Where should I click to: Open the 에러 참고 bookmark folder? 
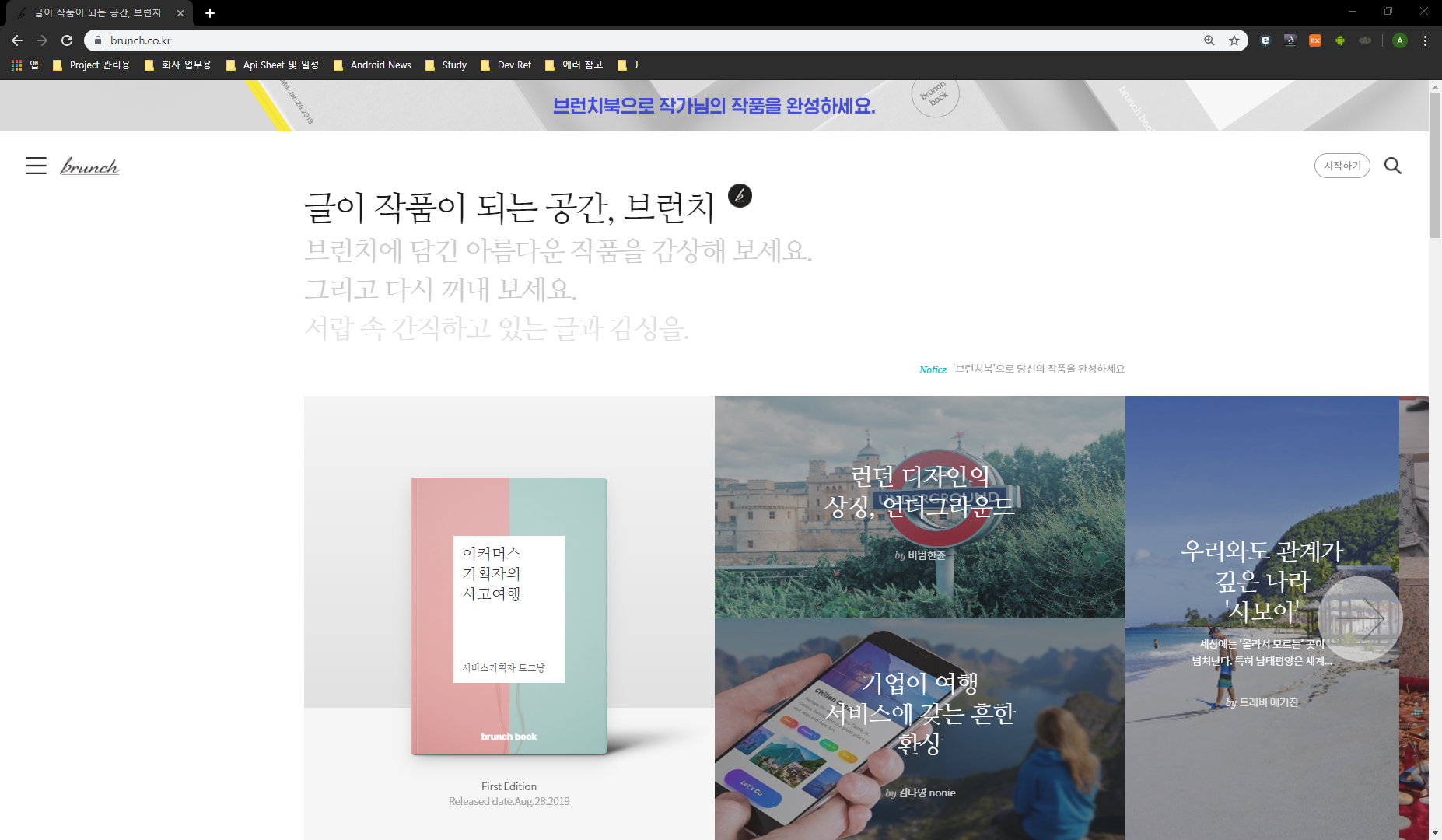click(574, 65)
